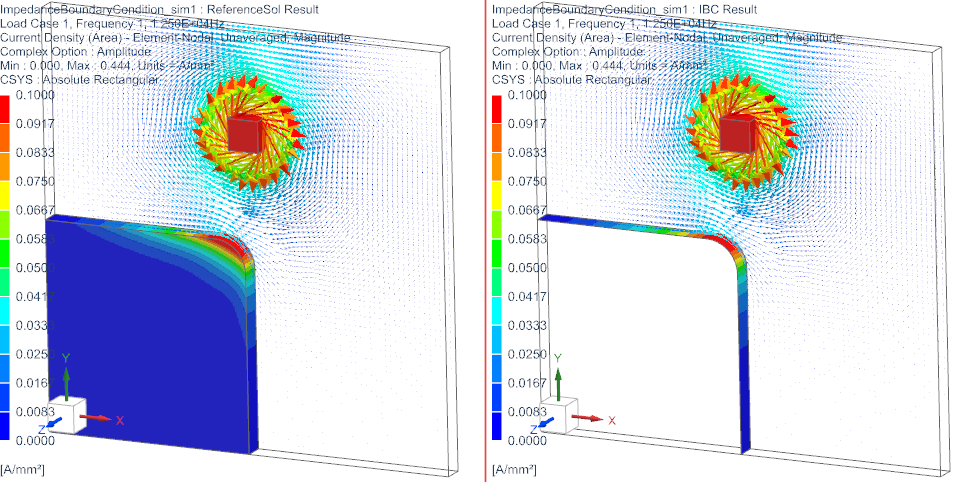Click the red coil cube in IBC Result view

(736, 132)
